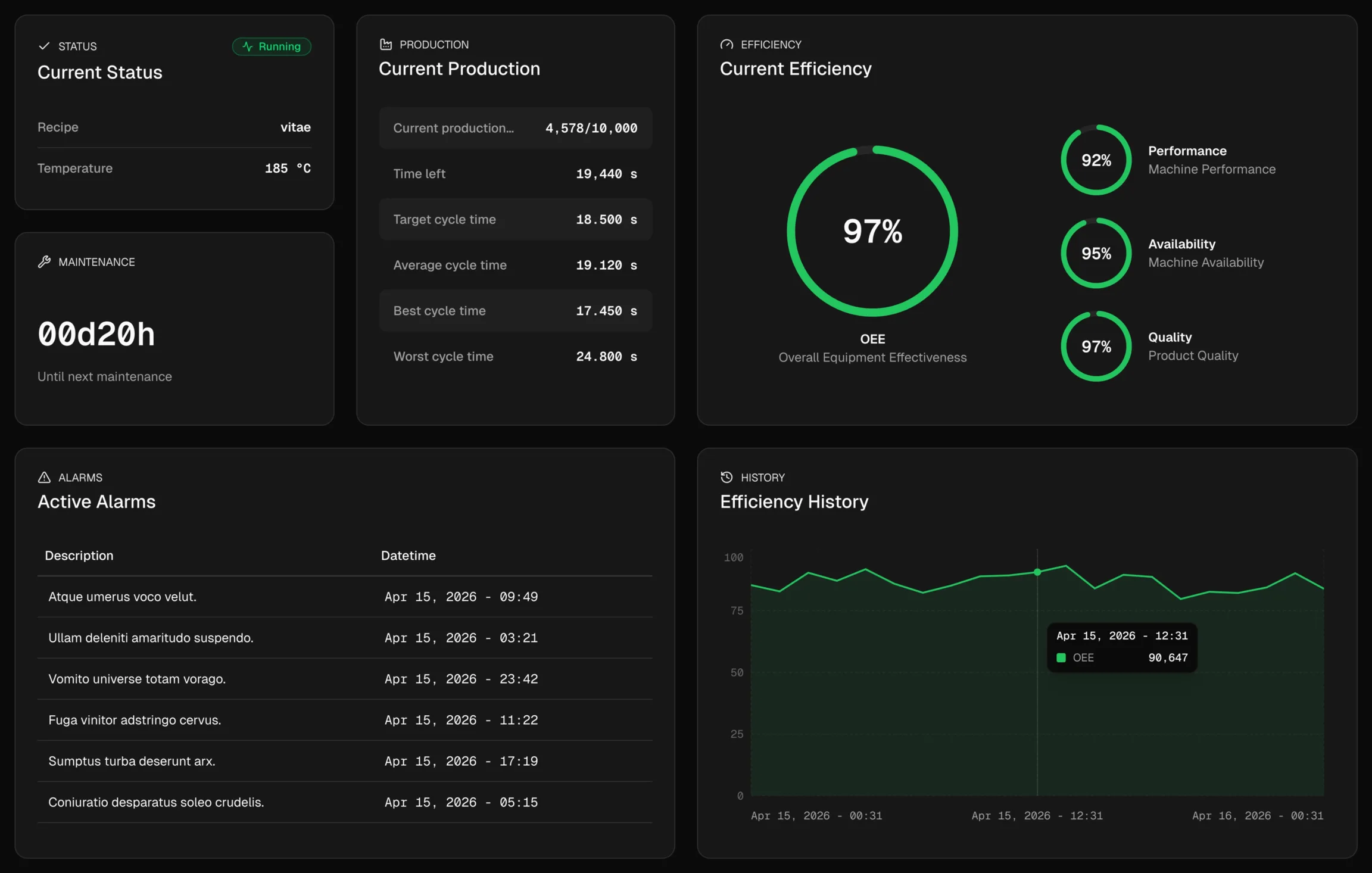Select the alarm 'Fuga vinitor adstringo cervus.'
Viewport: 1372px width, 873px height.
coord(345,720)
